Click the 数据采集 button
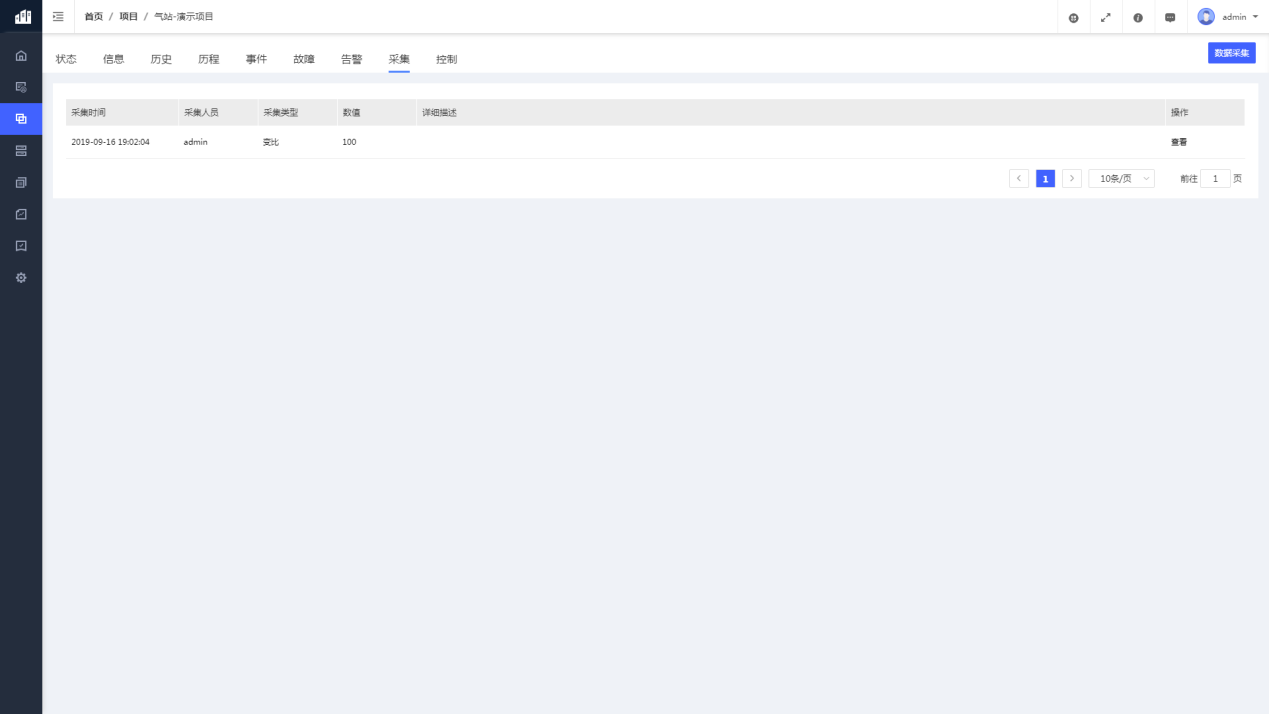This screenshot has height=714, width=1269. pyautogui.click(x=1231, y=53)
